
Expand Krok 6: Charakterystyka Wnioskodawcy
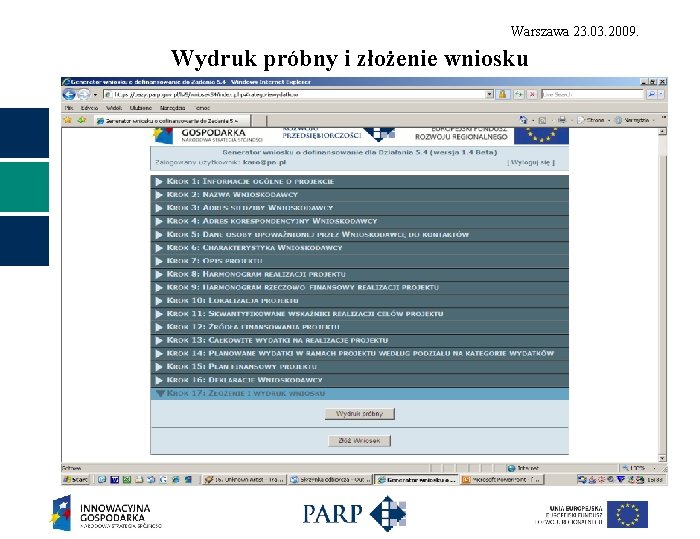pyautogui.click(x=360, y=247)
